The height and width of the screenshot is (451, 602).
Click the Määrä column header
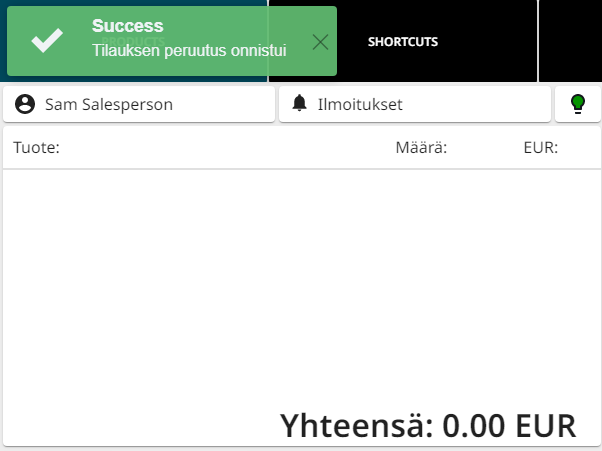point(420,148)
